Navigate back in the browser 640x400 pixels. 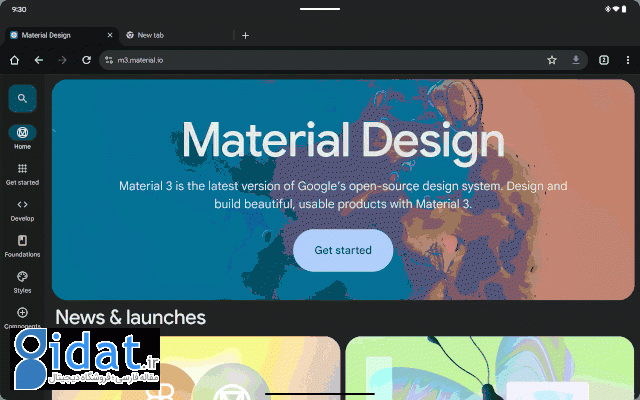[39, 60]
